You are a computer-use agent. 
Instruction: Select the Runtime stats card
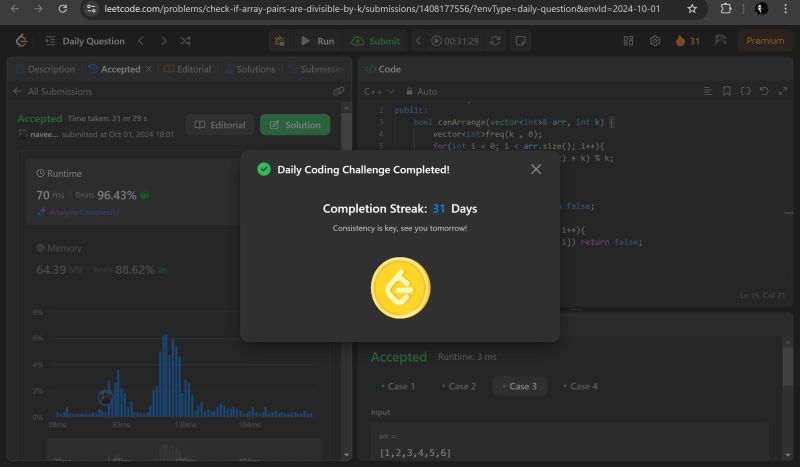(x=133, y=192)
